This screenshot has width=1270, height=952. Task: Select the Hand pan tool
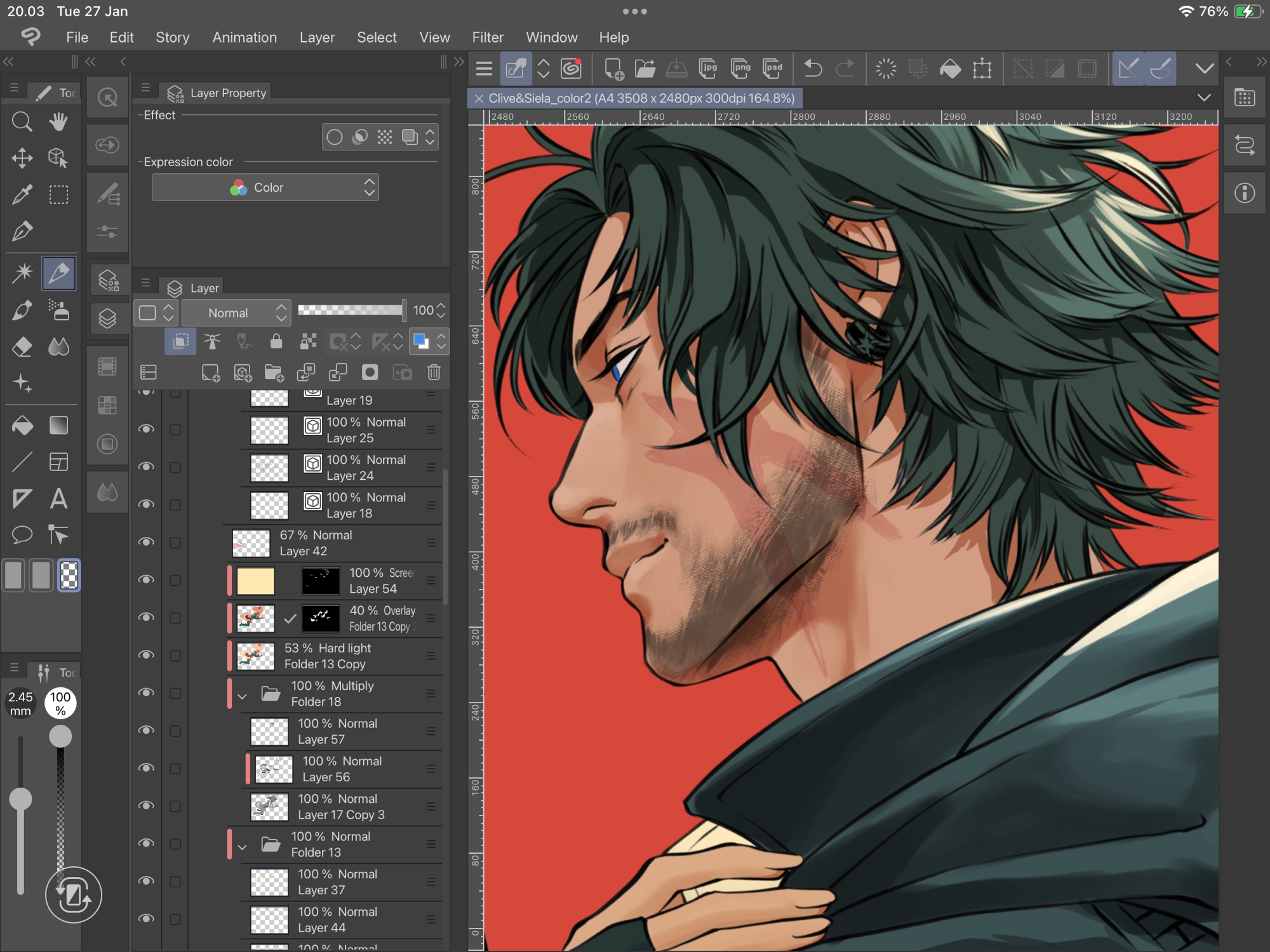point(58,121)
